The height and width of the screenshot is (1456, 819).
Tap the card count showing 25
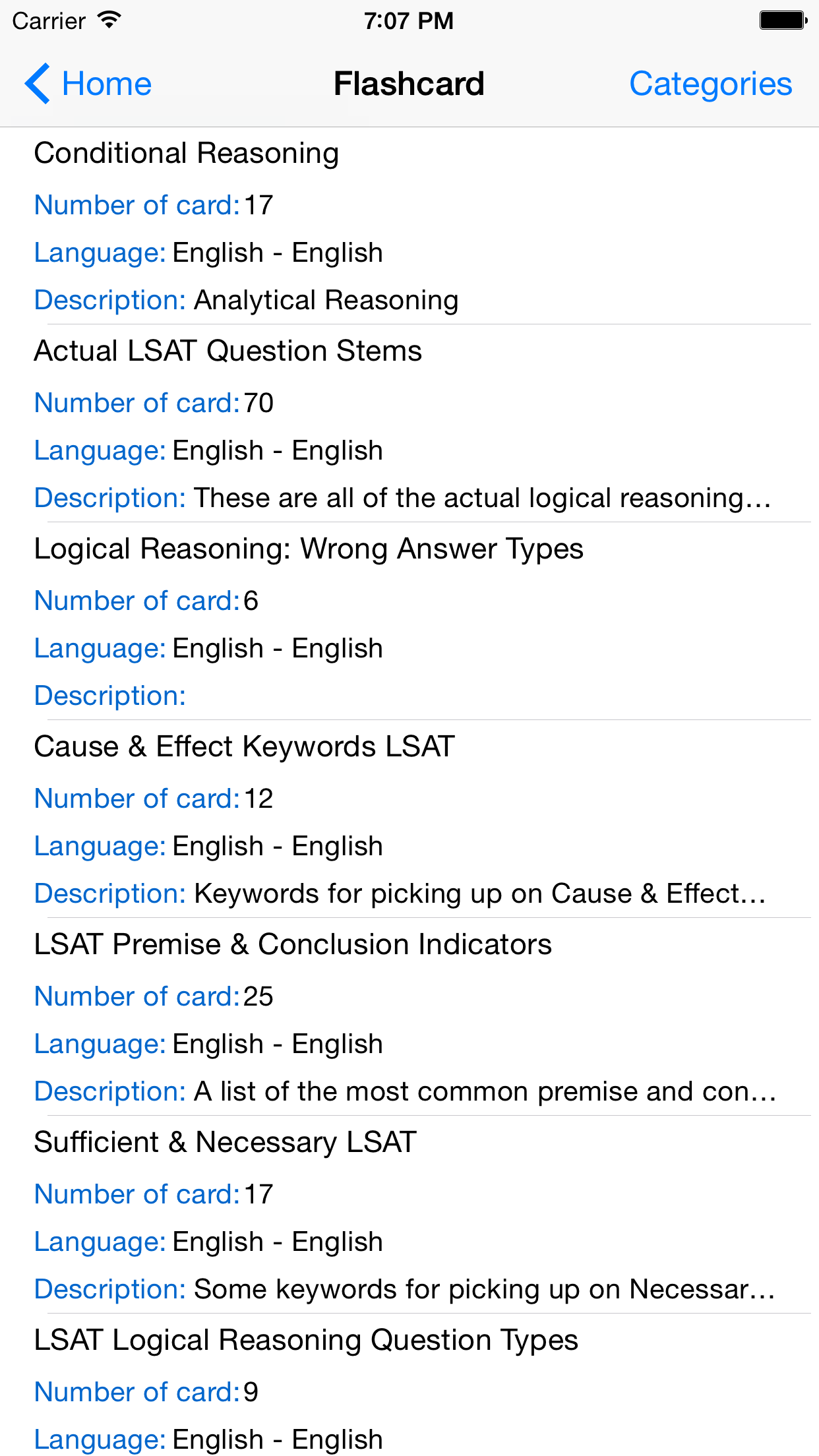pos(258,996)
